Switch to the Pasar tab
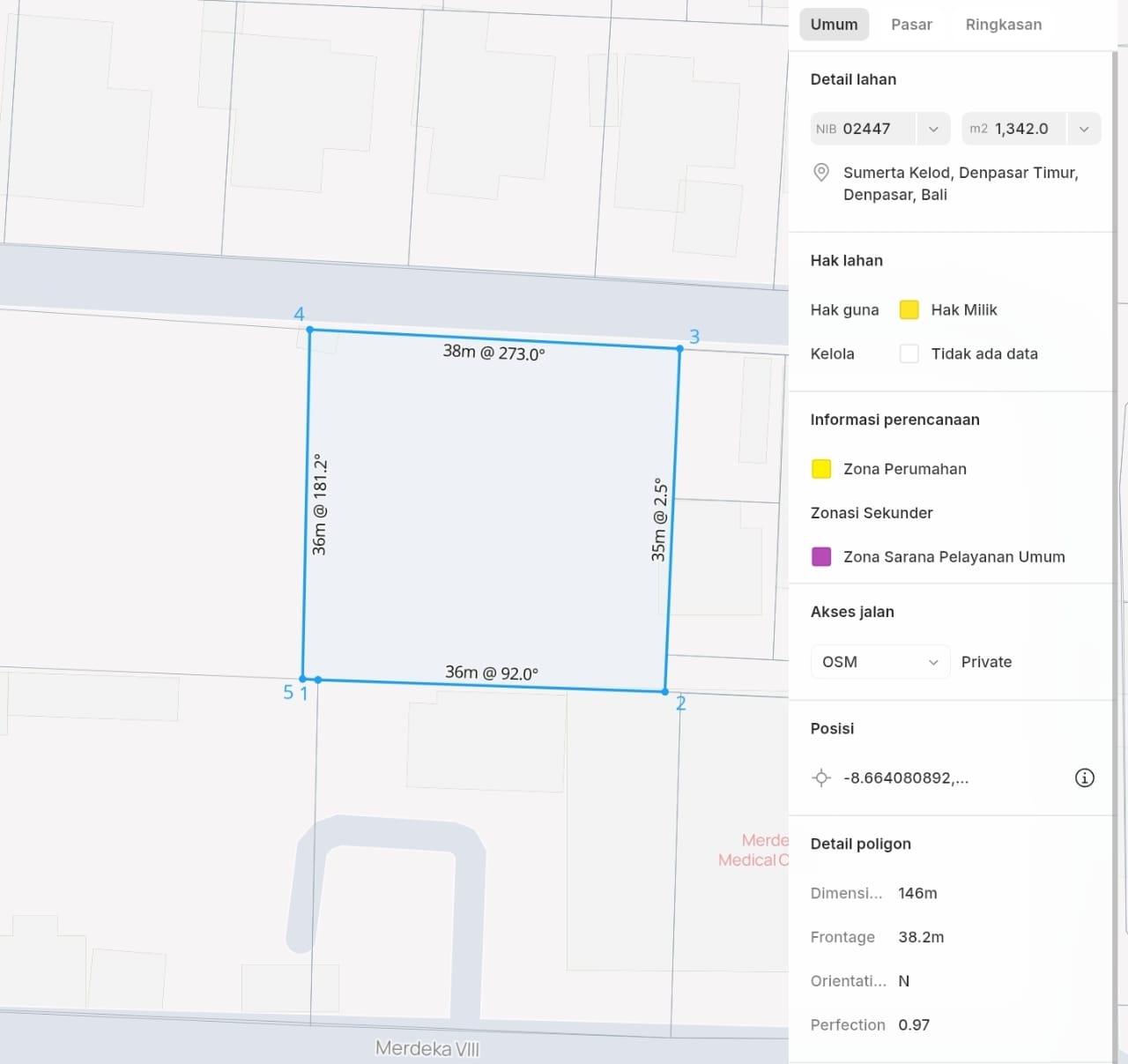Viewport: 1128px width, 1064px height. (911, 25)
